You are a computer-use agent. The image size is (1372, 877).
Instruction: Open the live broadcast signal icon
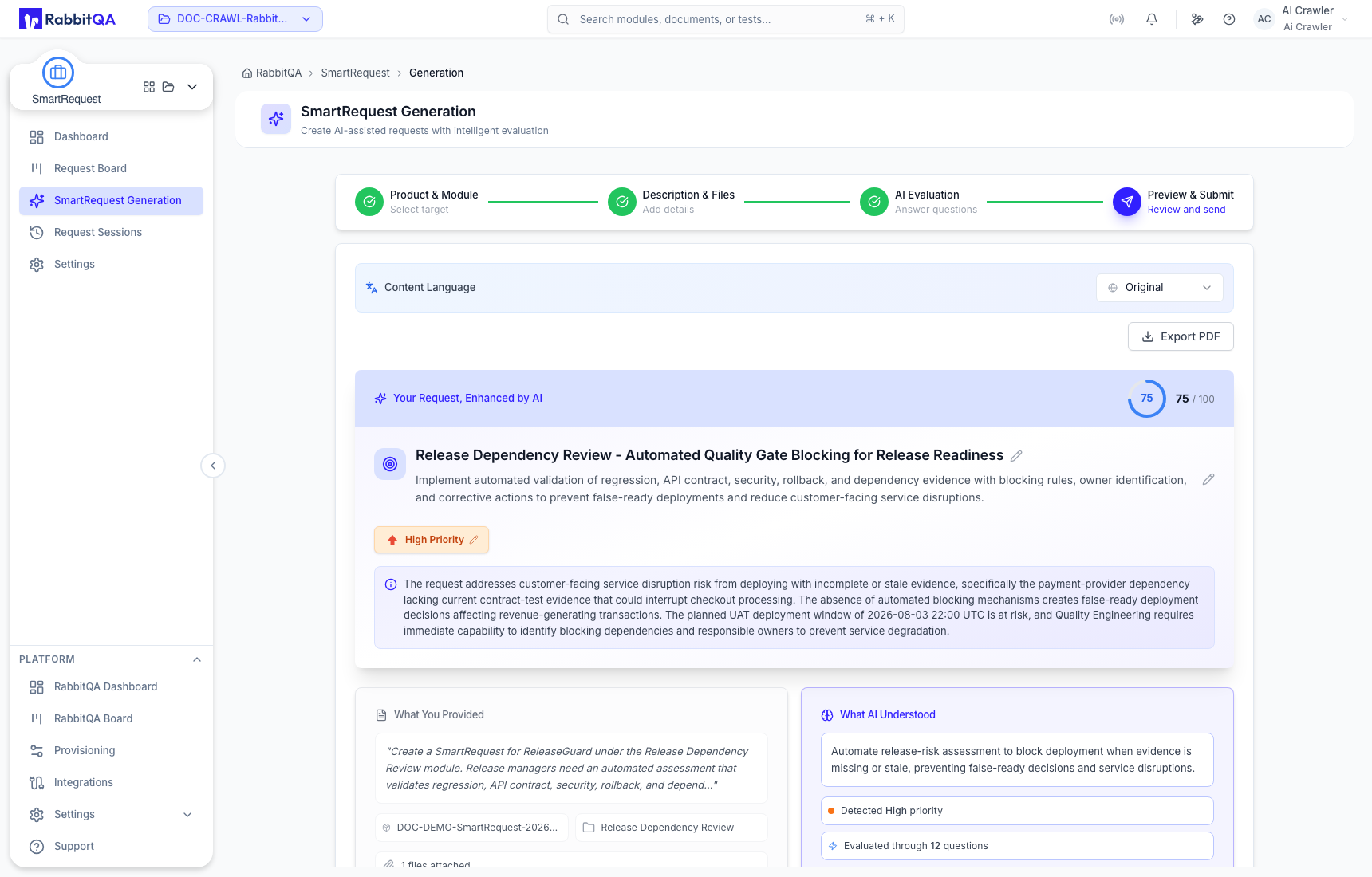pos(1117,19)
